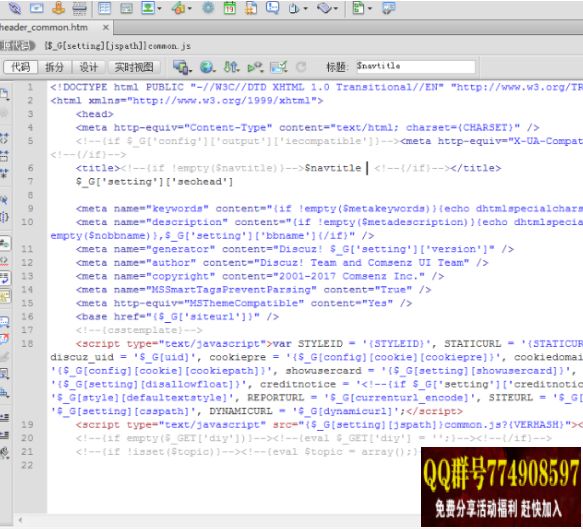Indent the code from the coding toolbar

(5, 417)
